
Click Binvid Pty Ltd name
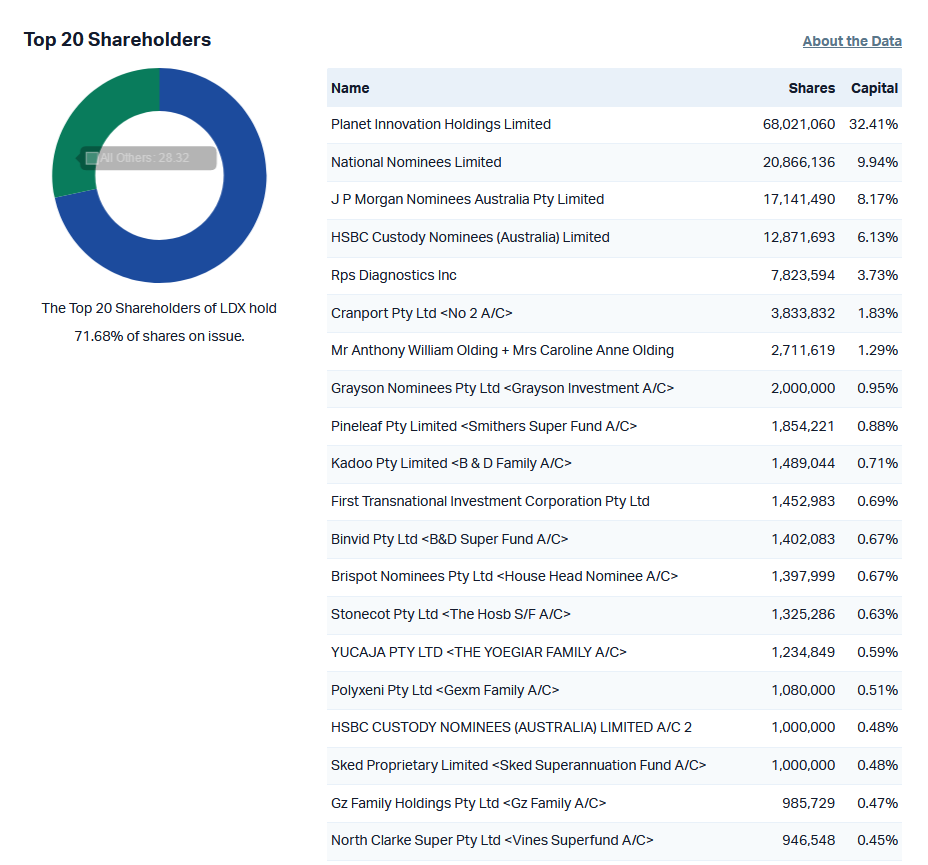coord(449,539)
